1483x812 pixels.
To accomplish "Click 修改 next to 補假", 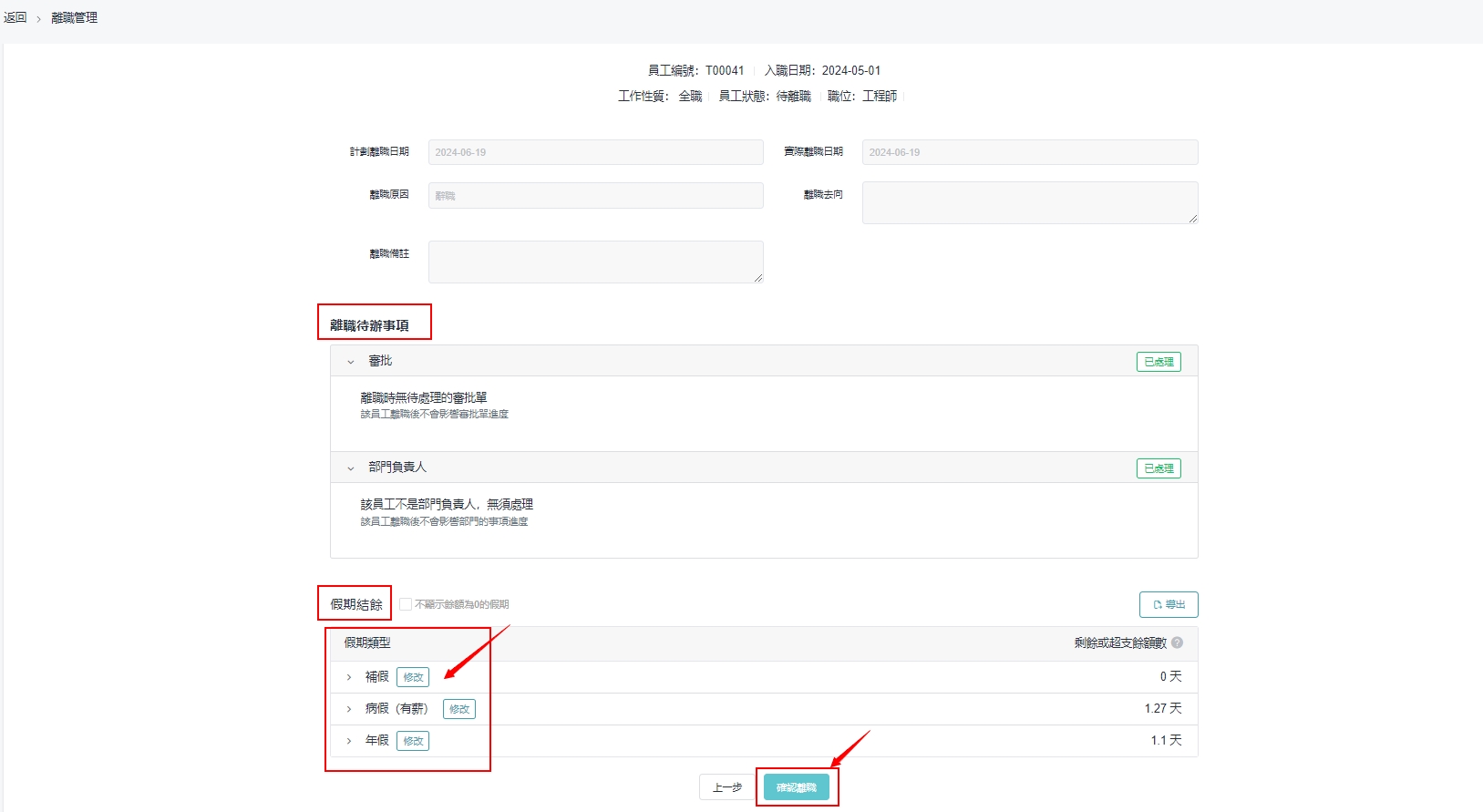I will (x=413, y=677).
